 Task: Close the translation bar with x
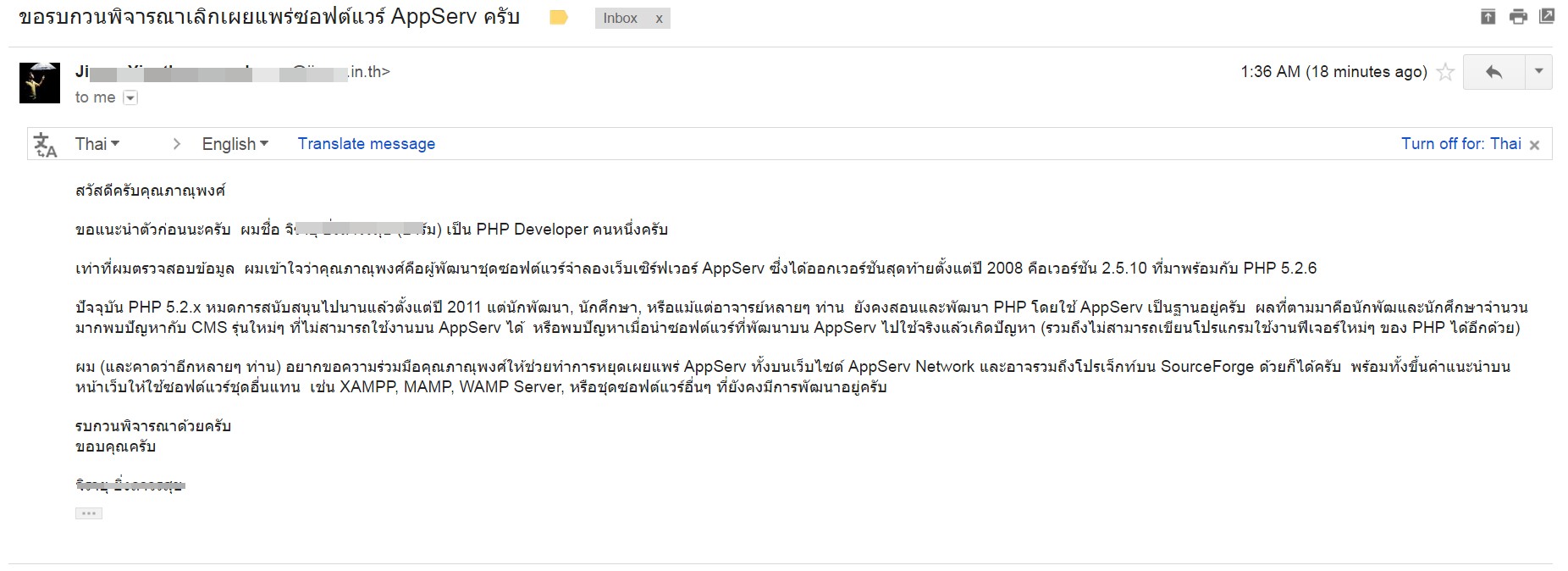click(x=1534, y=145)
